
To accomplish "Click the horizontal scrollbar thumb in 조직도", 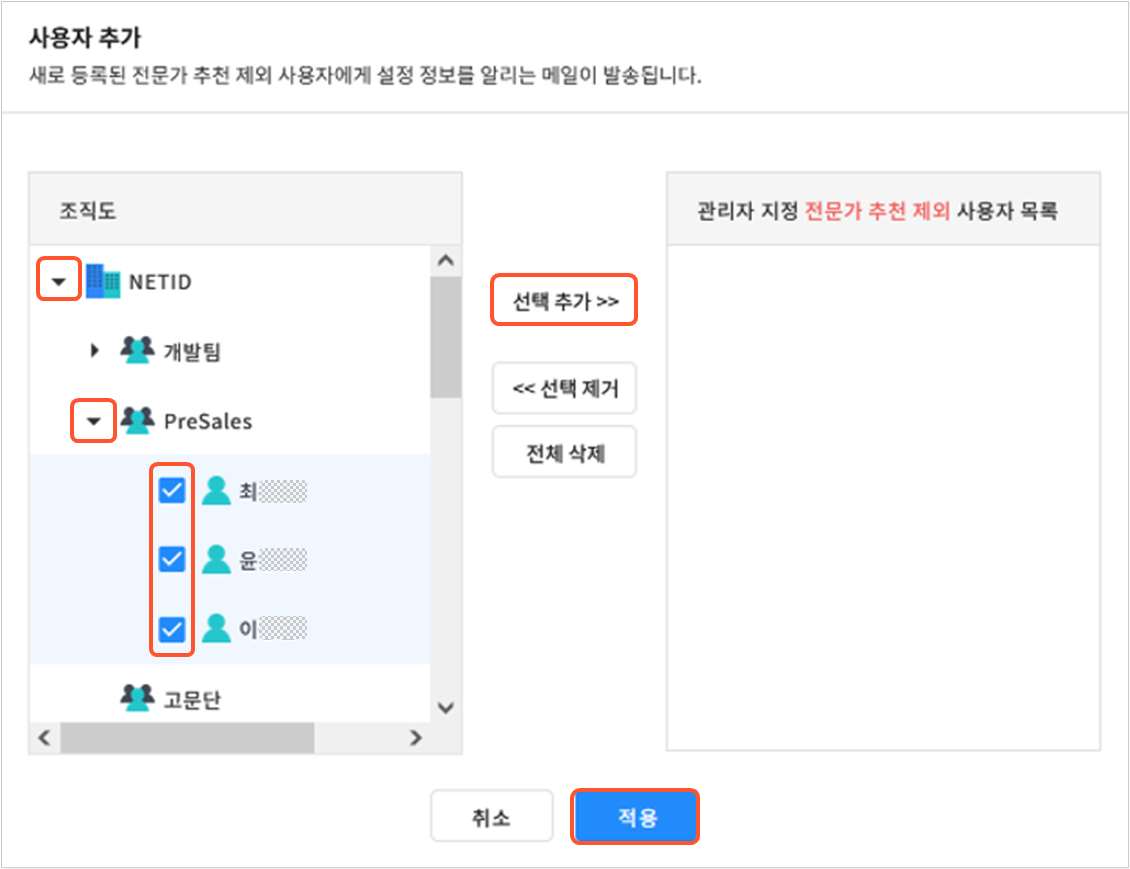I will click(x=187, y=738).
